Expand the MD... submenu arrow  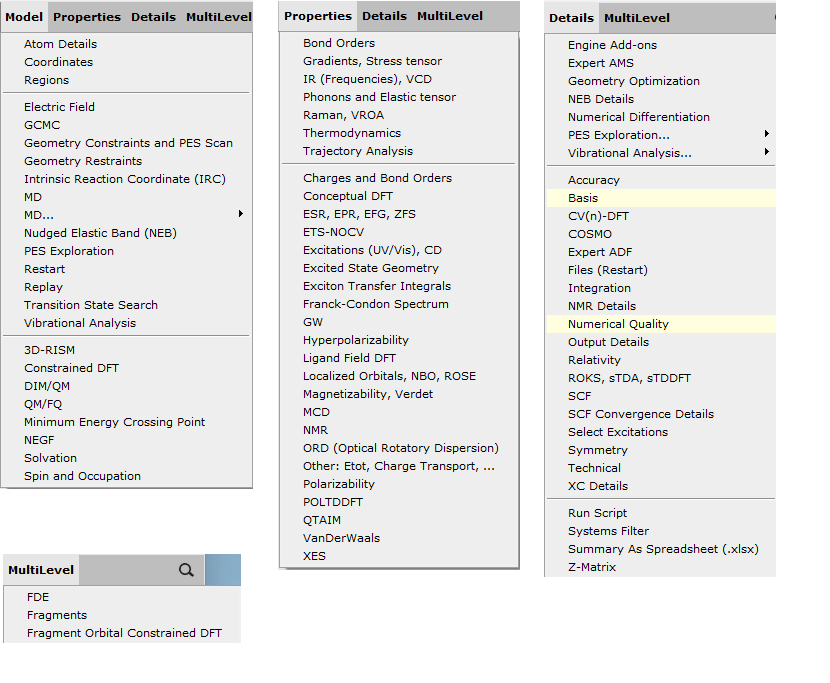click(240, 215)
